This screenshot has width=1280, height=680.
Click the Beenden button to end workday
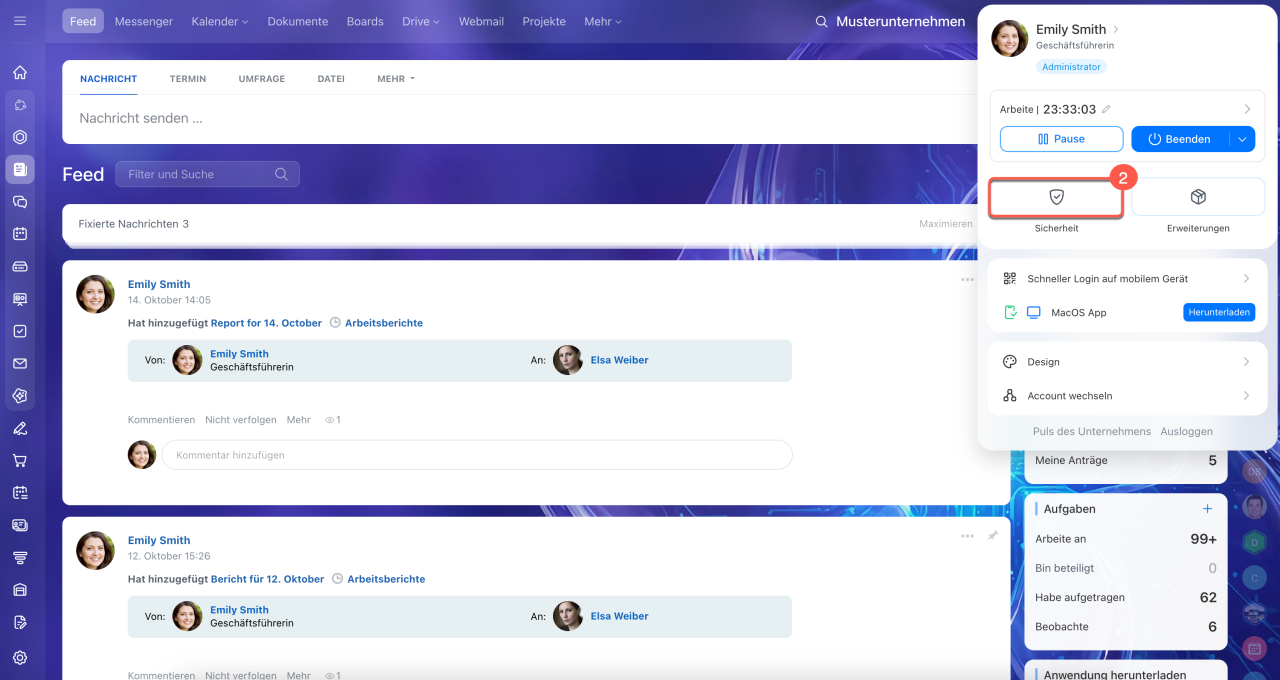tap(1181, 139)
